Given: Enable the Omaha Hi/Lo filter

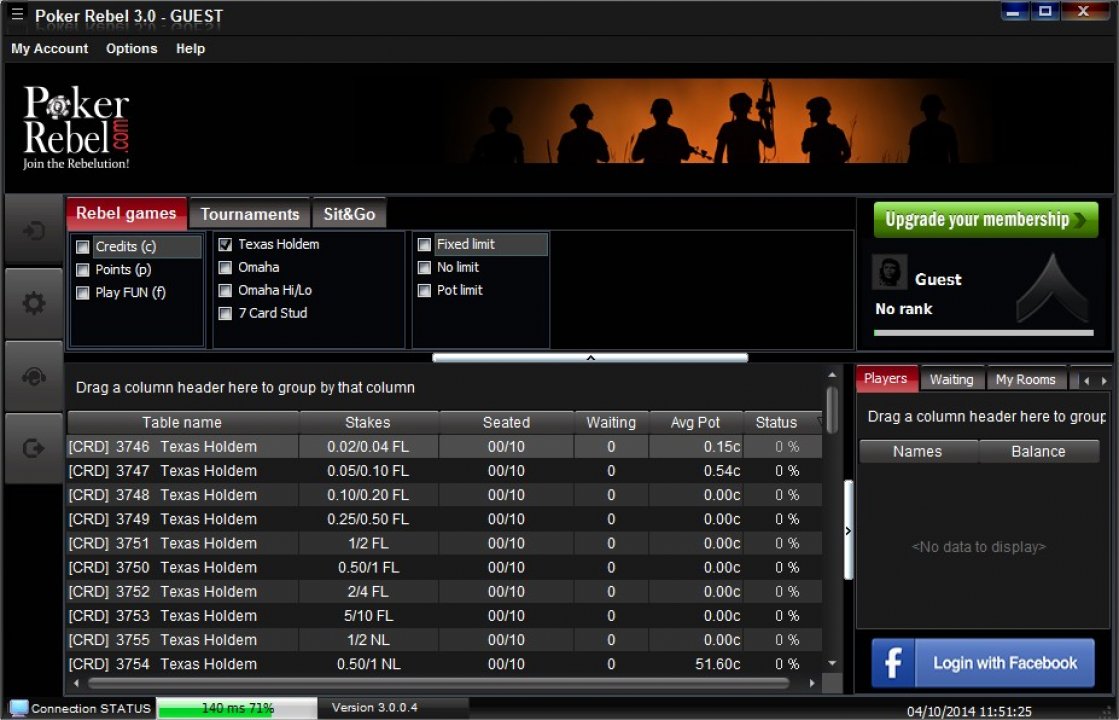Looking at the screenshot, I should (x=226, y=290).
